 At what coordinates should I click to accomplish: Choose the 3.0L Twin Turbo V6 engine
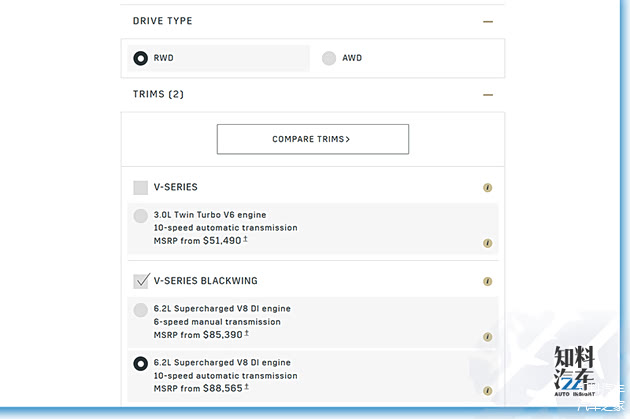[140, 216]
